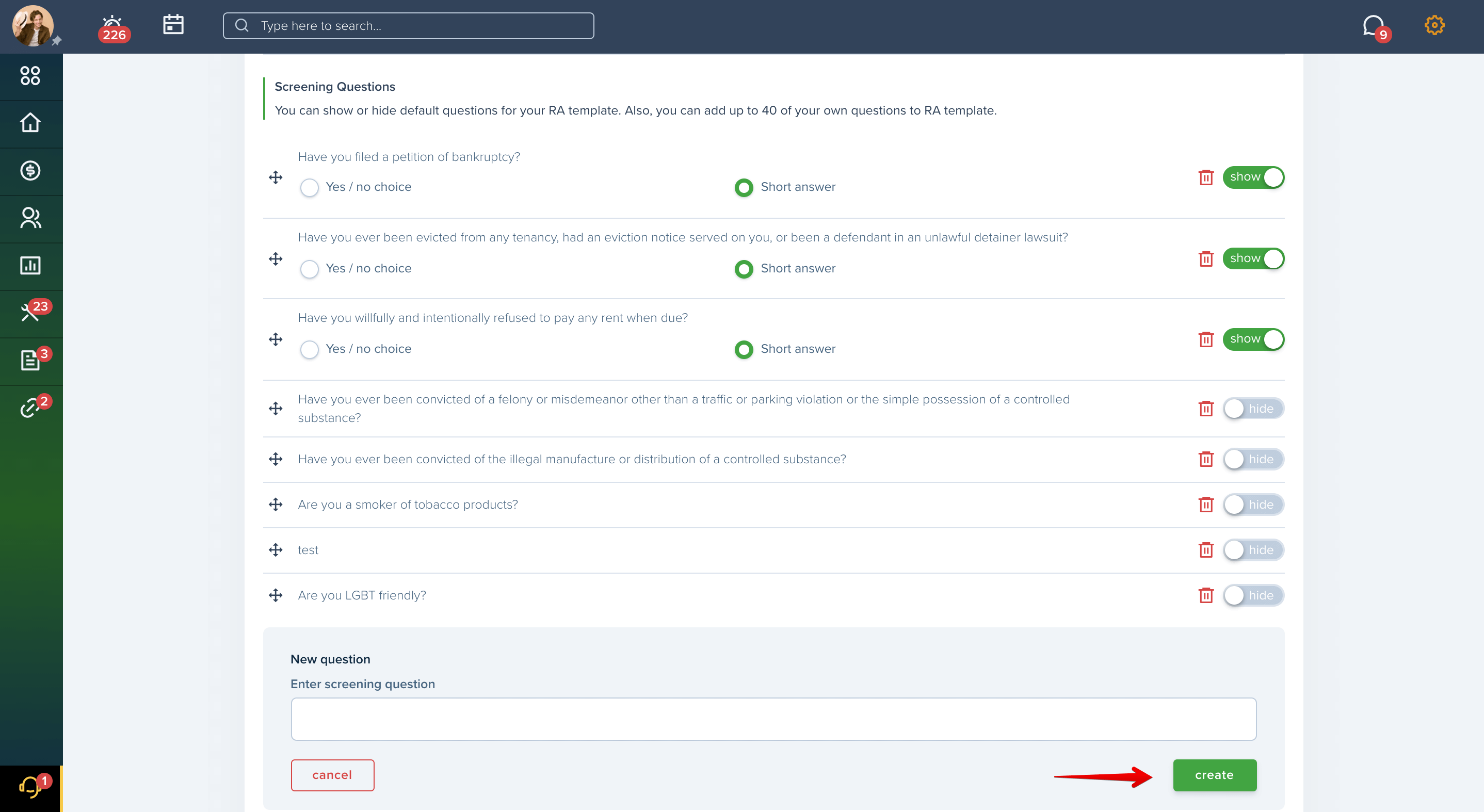
Task: Focus the 'Type here to search' field
Action: tap(409, 26)
